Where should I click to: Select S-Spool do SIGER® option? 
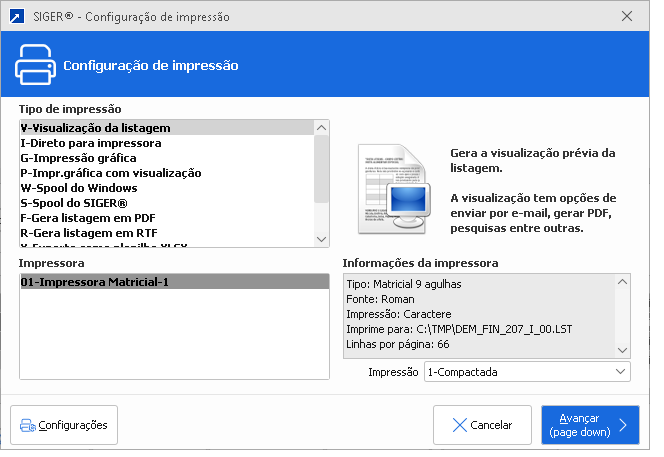click(167, 203)
